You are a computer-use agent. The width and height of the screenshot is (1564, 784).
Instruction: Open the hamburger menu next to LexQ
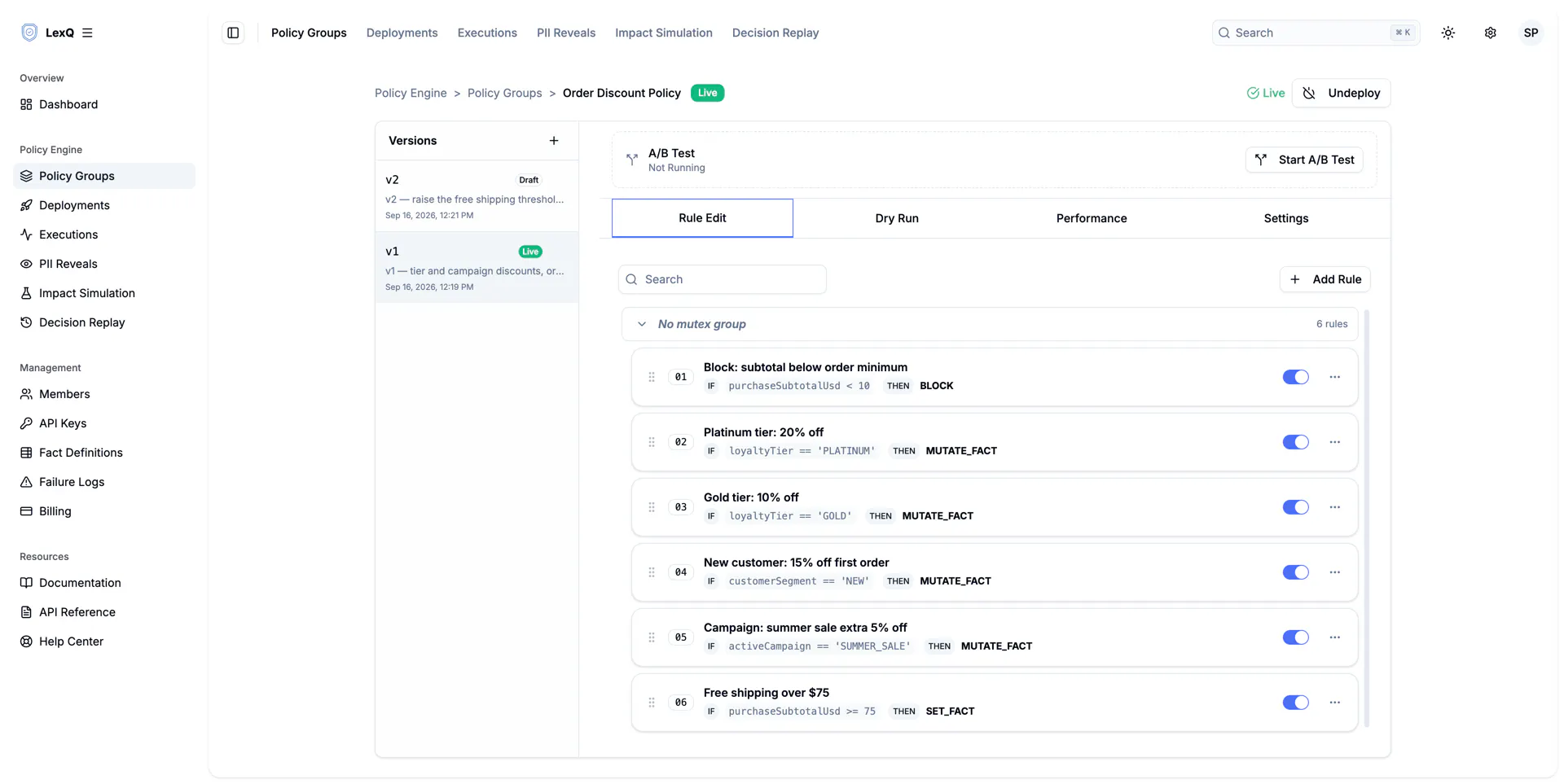[x=87, y=33]
